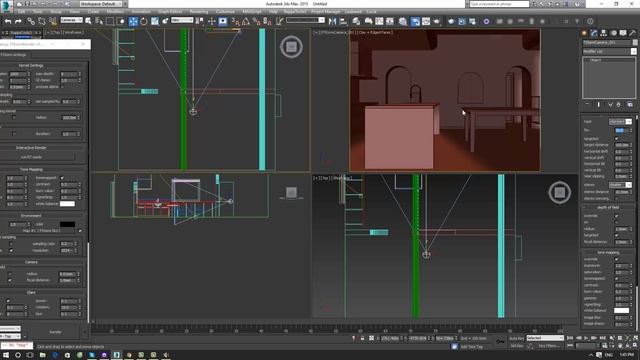Activate the Select and Scale tool
Screen dimensions: 640x360
(155, 21)
